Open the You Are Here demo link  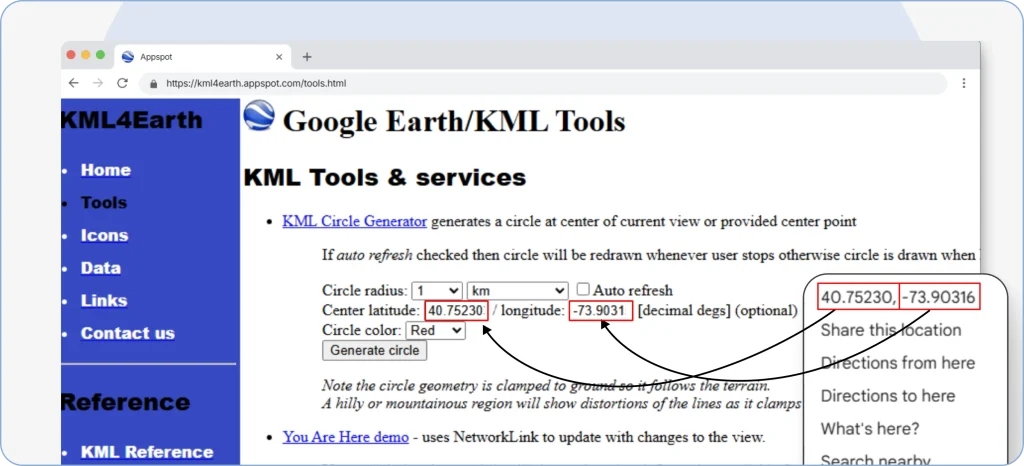(x=345, y=437)
